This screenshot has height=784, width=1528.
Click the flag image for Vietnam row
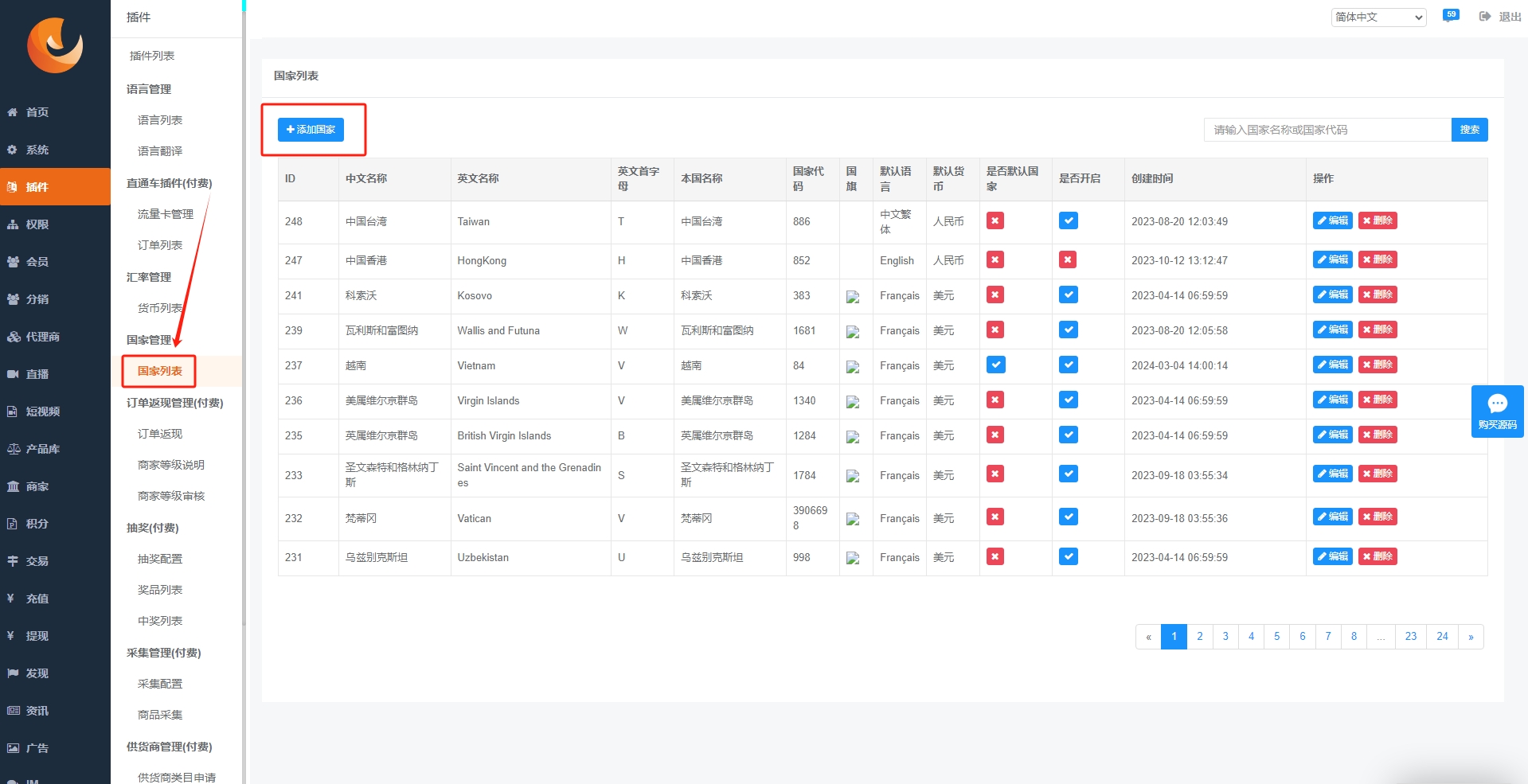pos(853,367)
